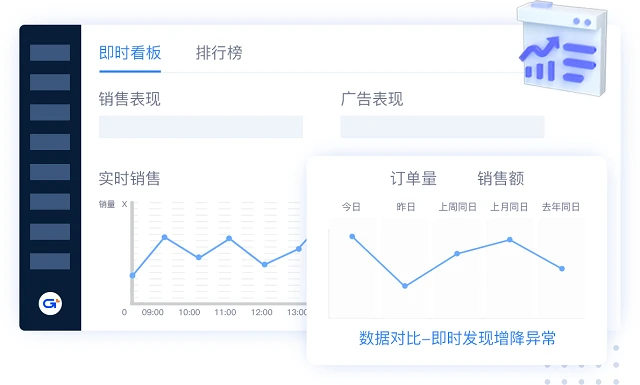Select the last sidebar menu block
This screenshot has height=385, width=640.
pos(50,261)
